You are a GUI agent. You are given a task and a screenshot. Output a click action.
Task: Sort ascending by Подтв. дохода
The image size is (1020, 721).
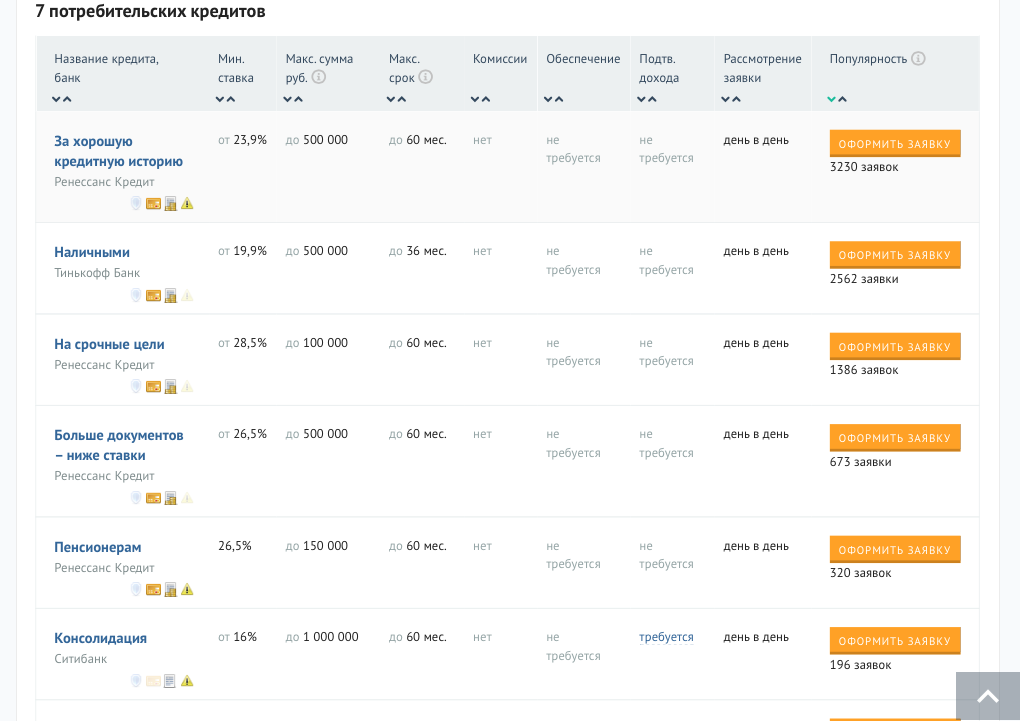(652, 100)
